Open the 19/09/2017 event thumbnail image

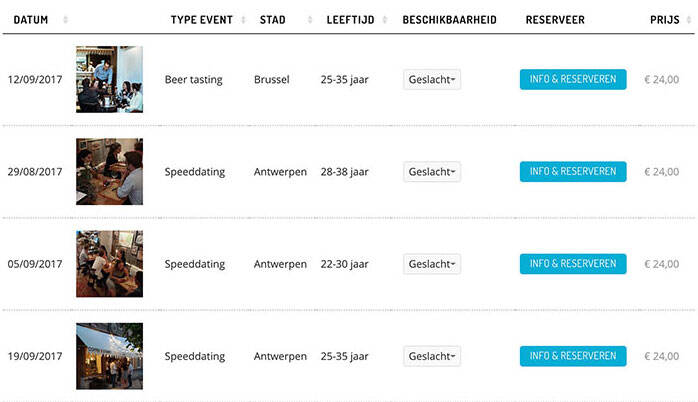pos(109,356)
